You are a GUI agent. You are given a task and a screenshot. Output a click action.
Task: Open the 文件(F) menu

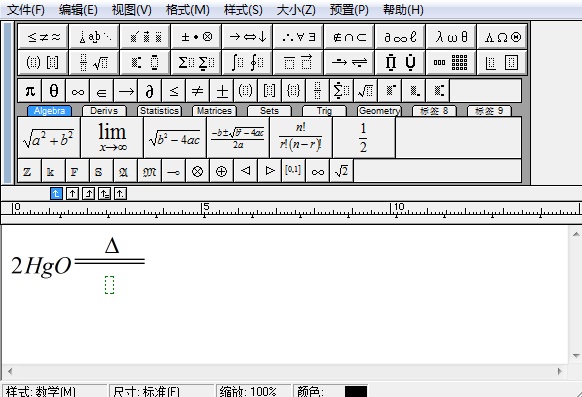click(x=26, y=10)
